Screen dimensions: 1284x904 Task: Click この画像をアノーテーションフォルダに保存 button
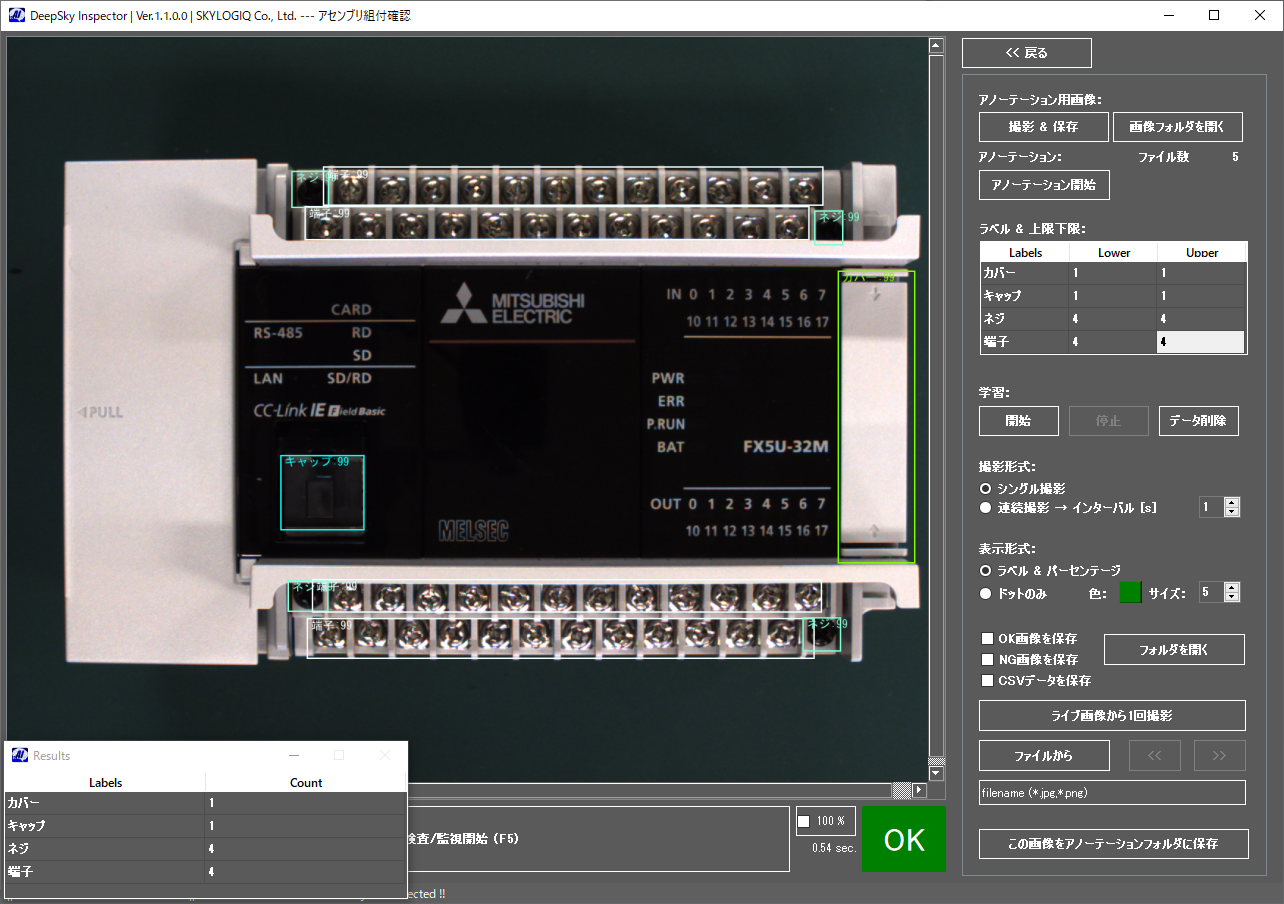(1114, 843)
